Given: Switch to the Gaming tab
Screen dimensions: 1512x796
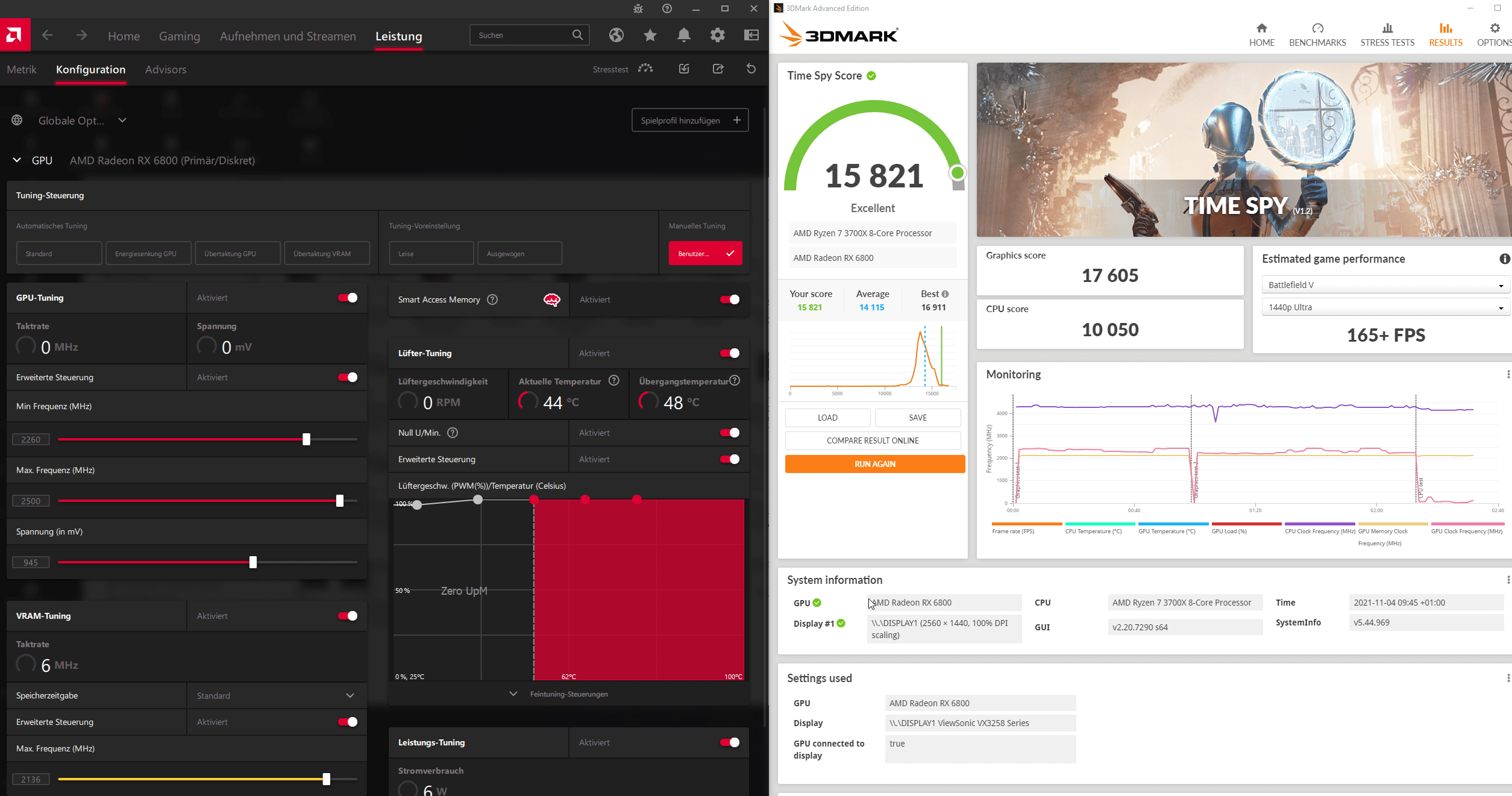Looking at the screenshot, I should [x=179, y=36].
